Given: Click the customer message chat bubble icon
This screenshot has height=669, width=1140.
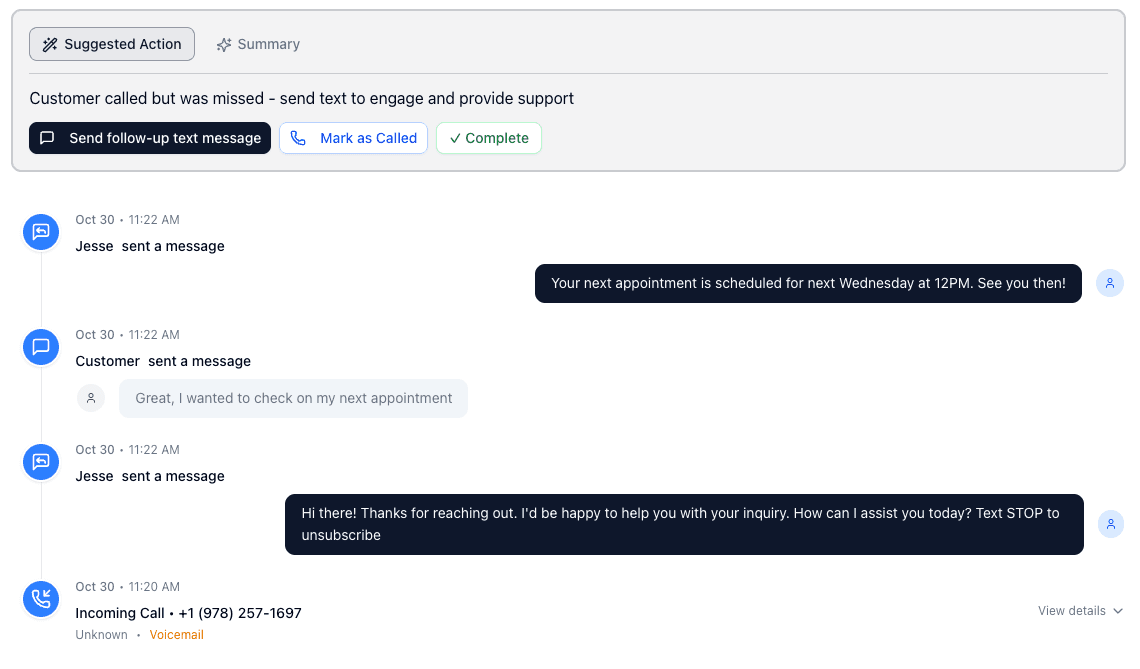Looking at the screenshot, I should coord(41,347).
